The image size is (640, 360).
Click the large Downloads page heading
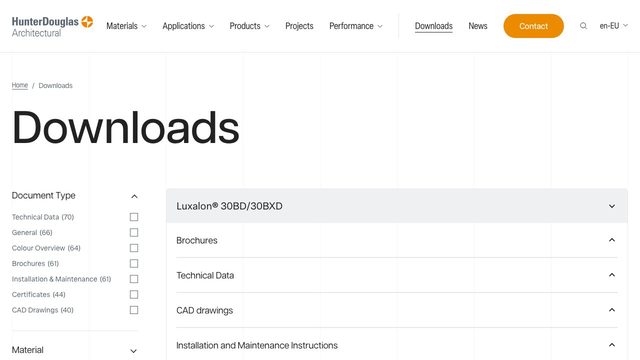pyautogui.click(x=126, y=128)
